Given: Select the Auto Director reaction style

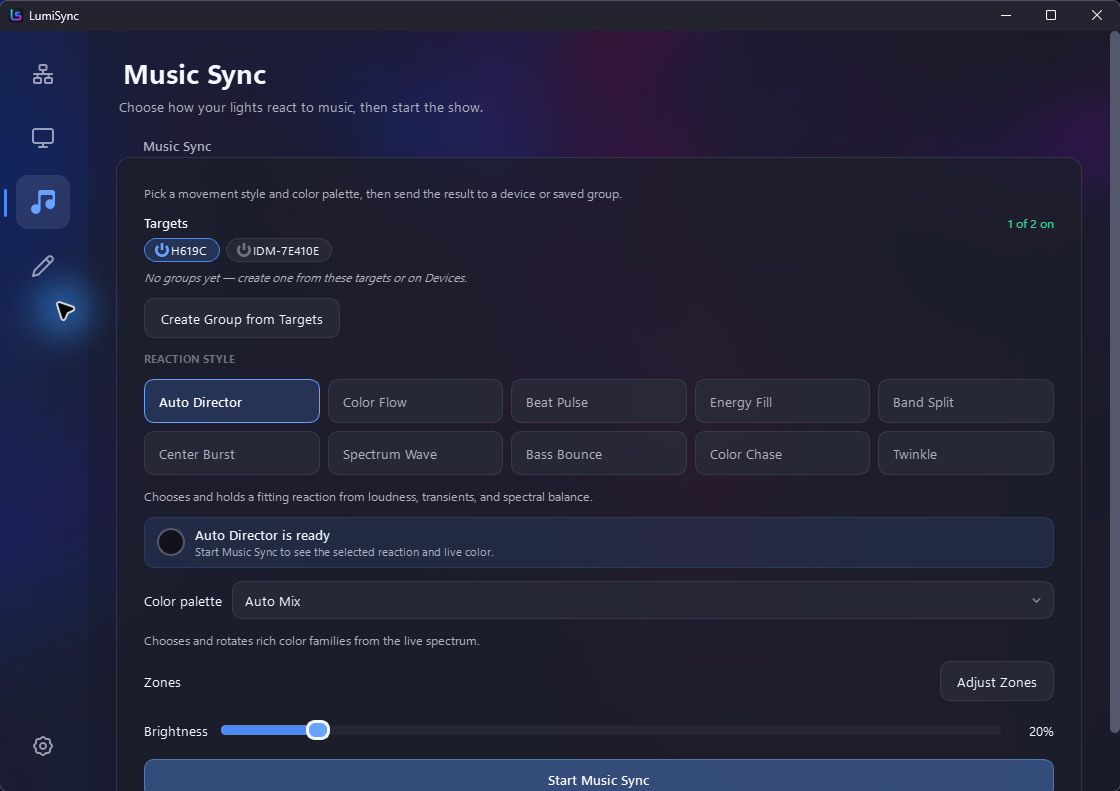Looking at the screenshot, I should click(x=231, y=402).
